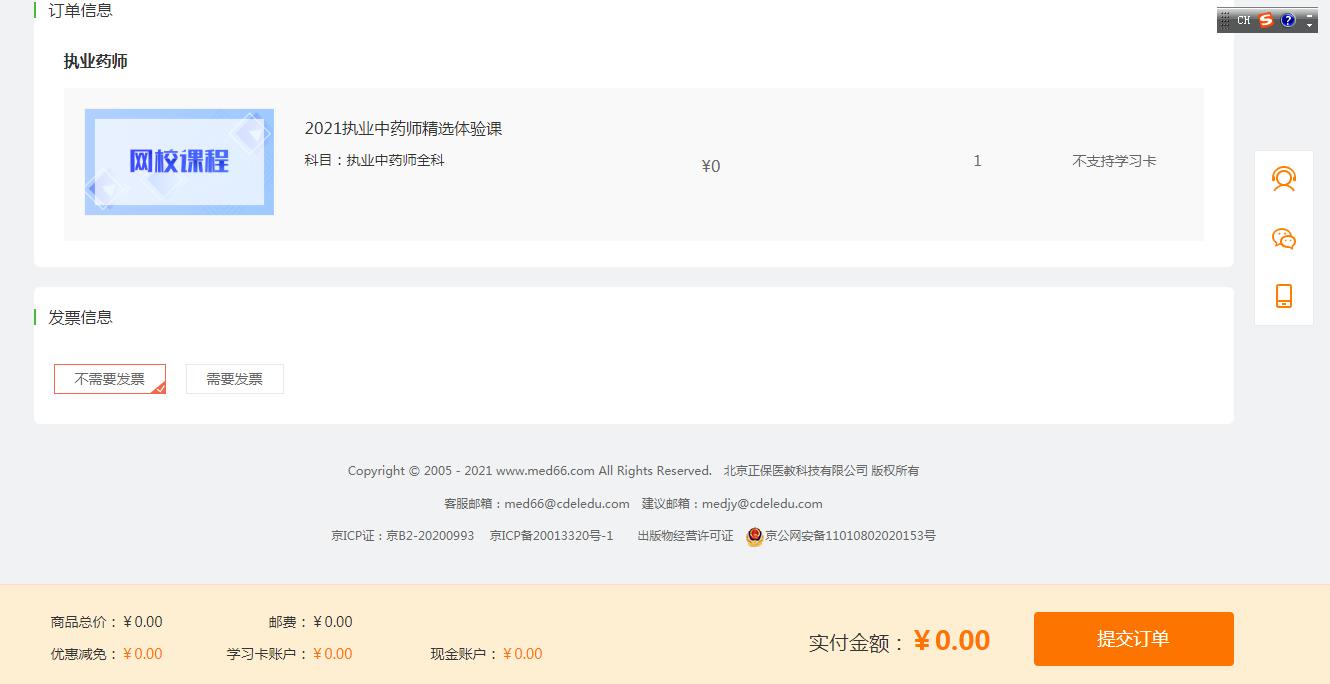The image size is (1330, 684).
Task: Expand the language bar options arrow
Action: coord(1310,25)
